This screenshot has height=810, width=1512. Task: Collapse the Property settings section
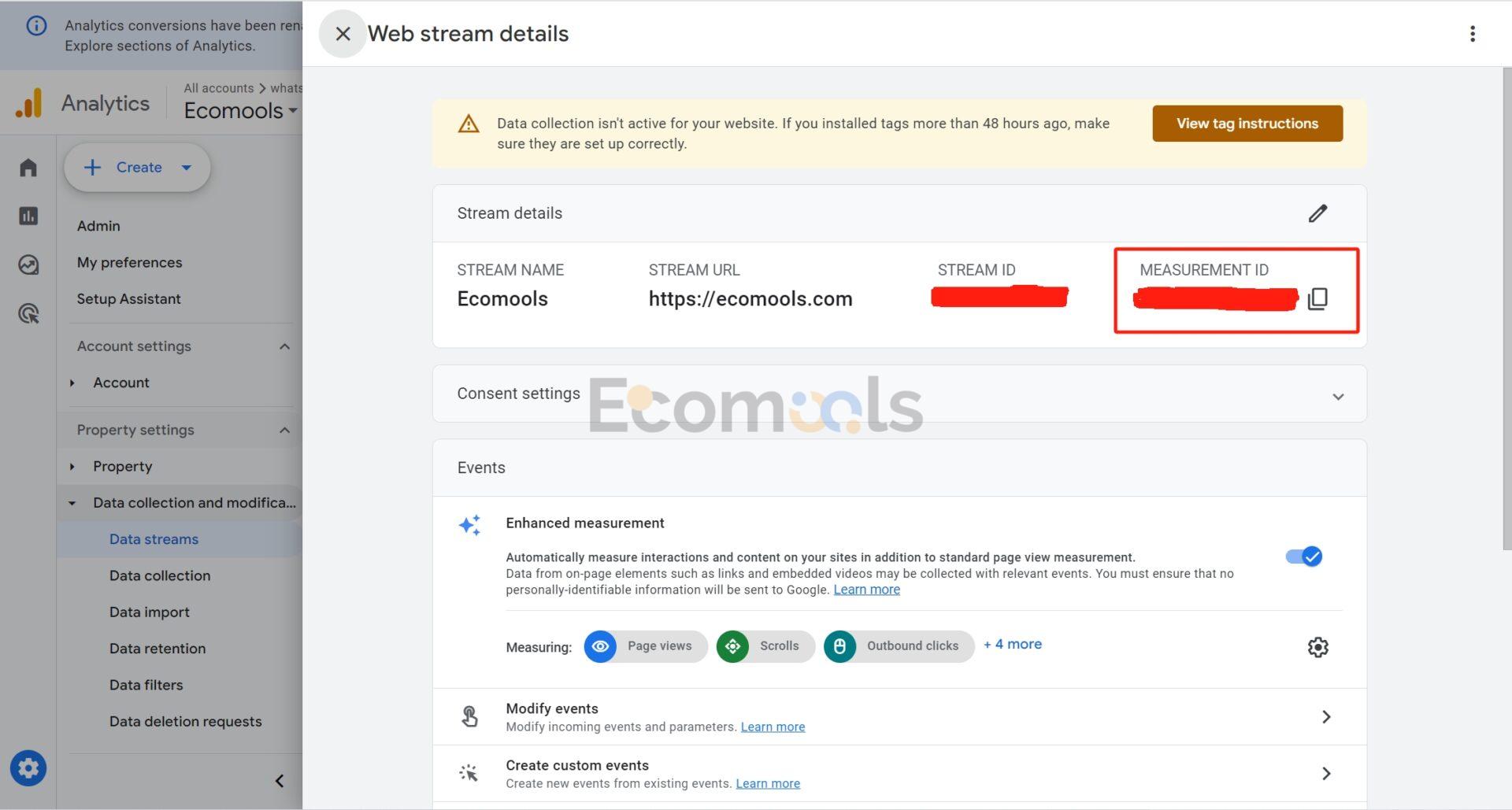coord(285,430)
